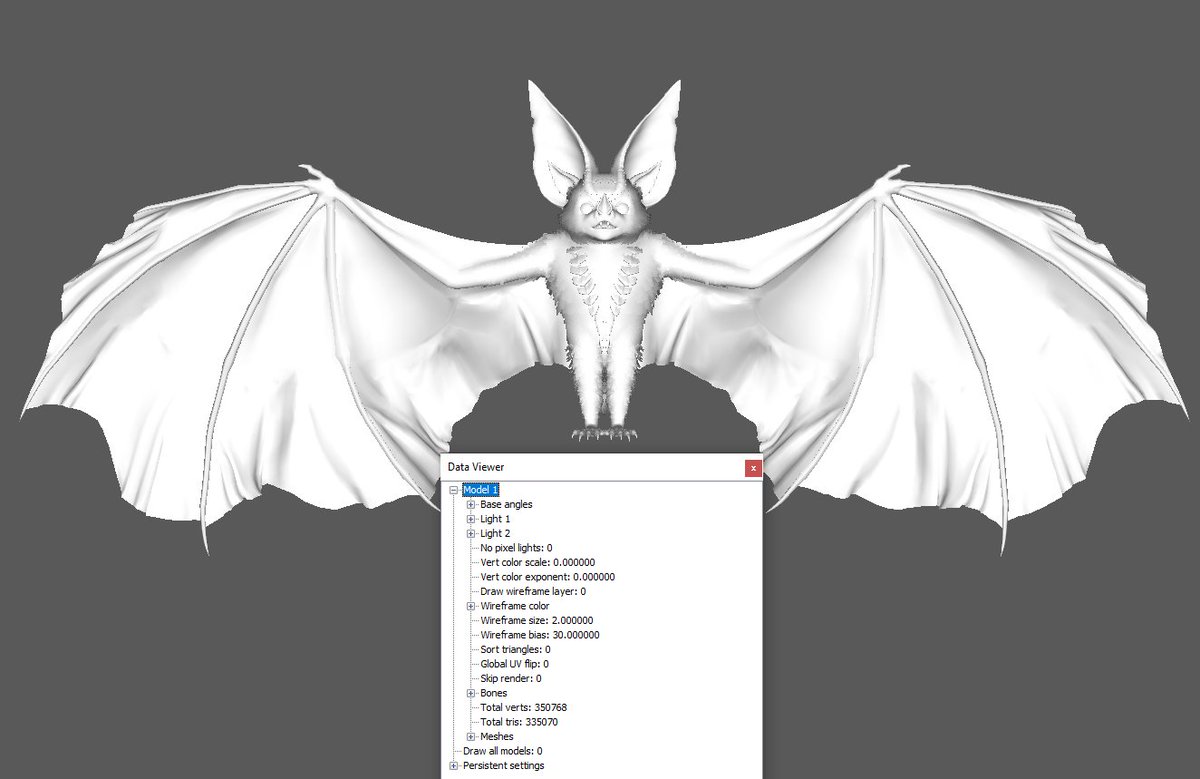The width and height of the screenshot is (1200, 779).
Task: Select the Skip render item
Action: click(509, 679)
